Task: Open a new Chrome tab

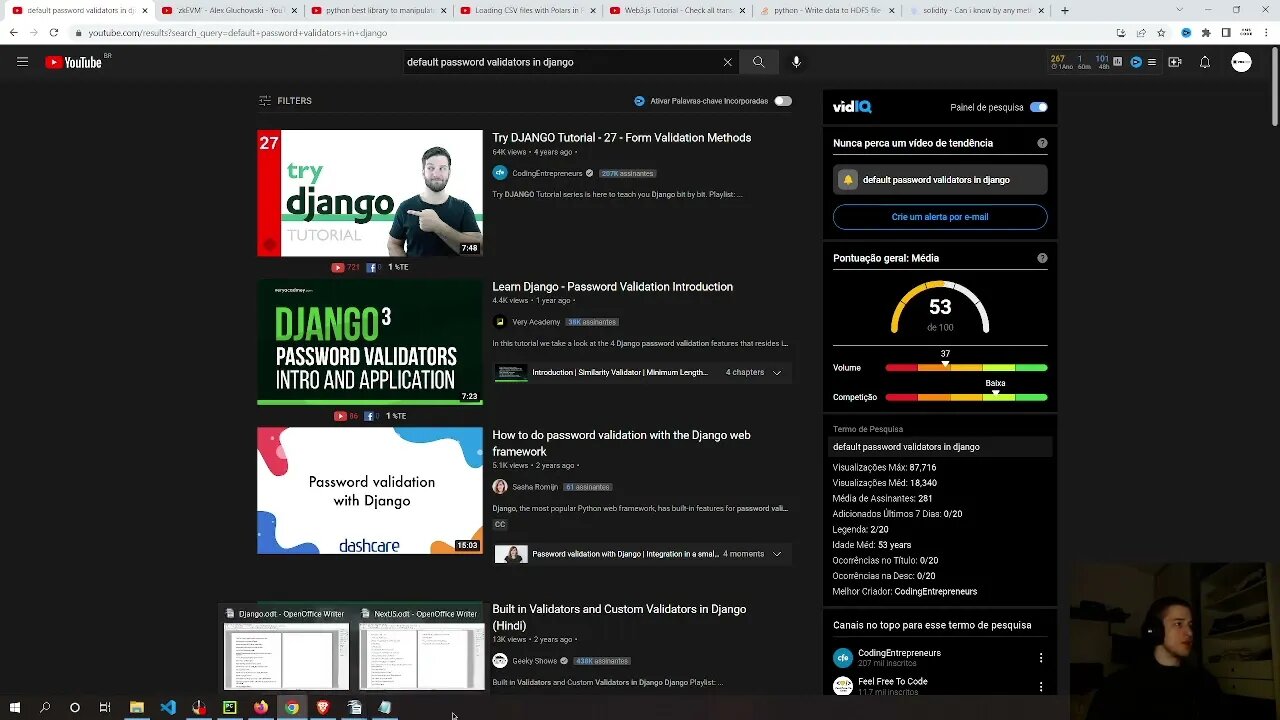Action: coord(1065,10)
